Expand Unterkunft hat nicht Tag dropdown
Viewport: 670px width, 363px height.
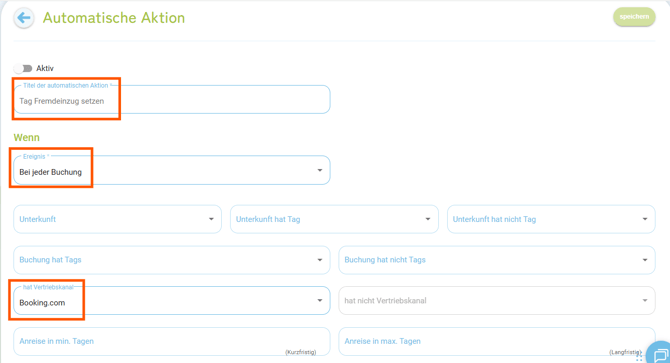tap(551, 219)
